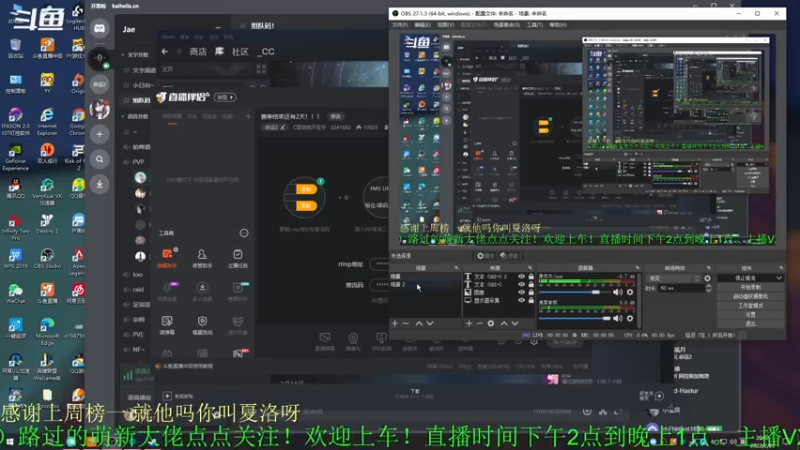This screenshot has height=450, width=800.
Task: Open Kaiheila home logo icon
Action: [99, 28]
